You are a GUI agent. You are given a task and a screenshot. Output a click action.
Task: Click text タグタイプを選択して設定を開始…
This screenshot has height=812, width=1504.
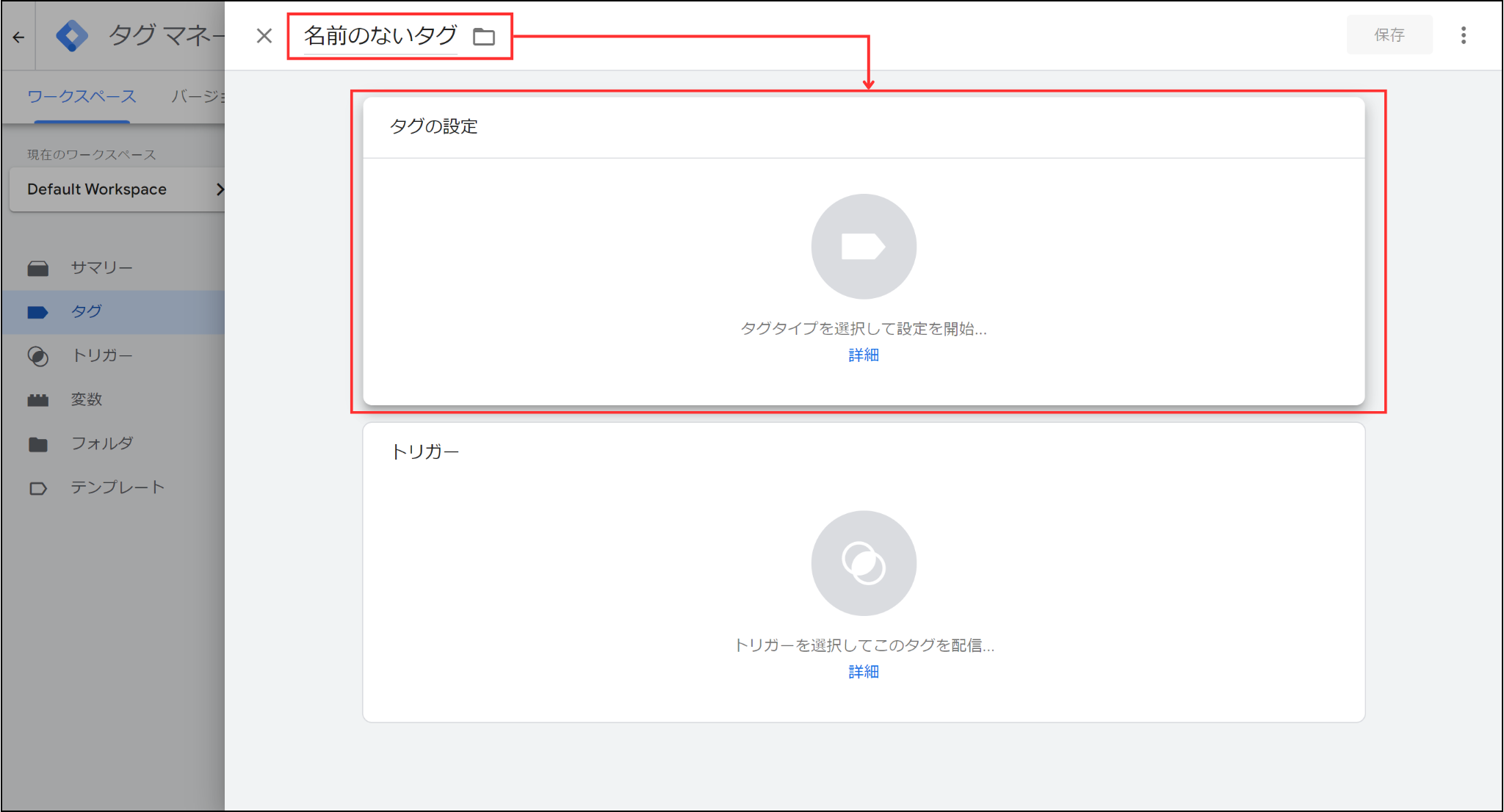pyautogui.click(x=864, y=329)
